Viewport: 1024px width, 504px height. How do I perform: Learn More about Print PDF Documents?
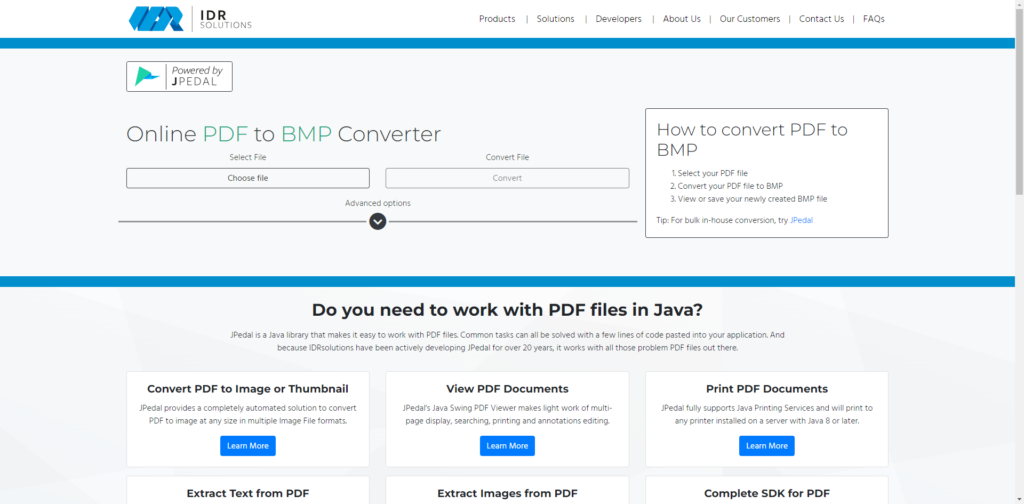click(767, 446)
